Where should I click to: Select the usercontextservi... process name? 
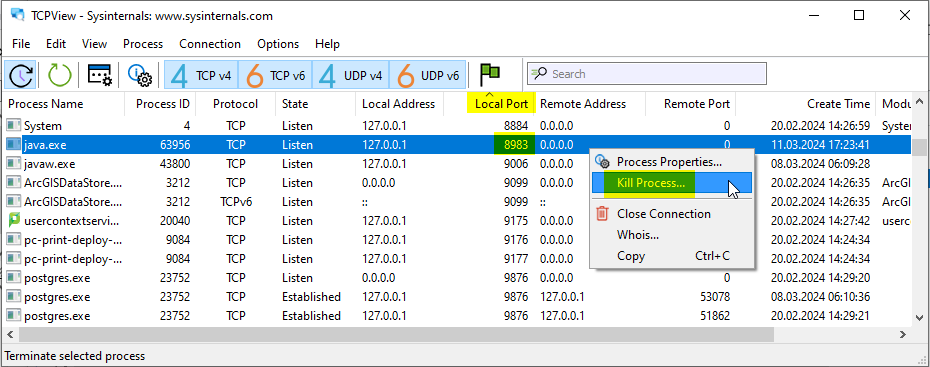72,221
